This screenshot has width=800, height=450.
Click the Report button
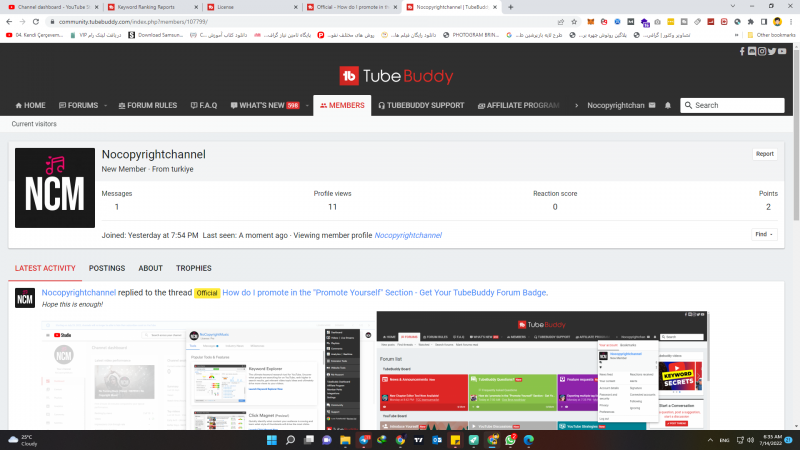764,154
